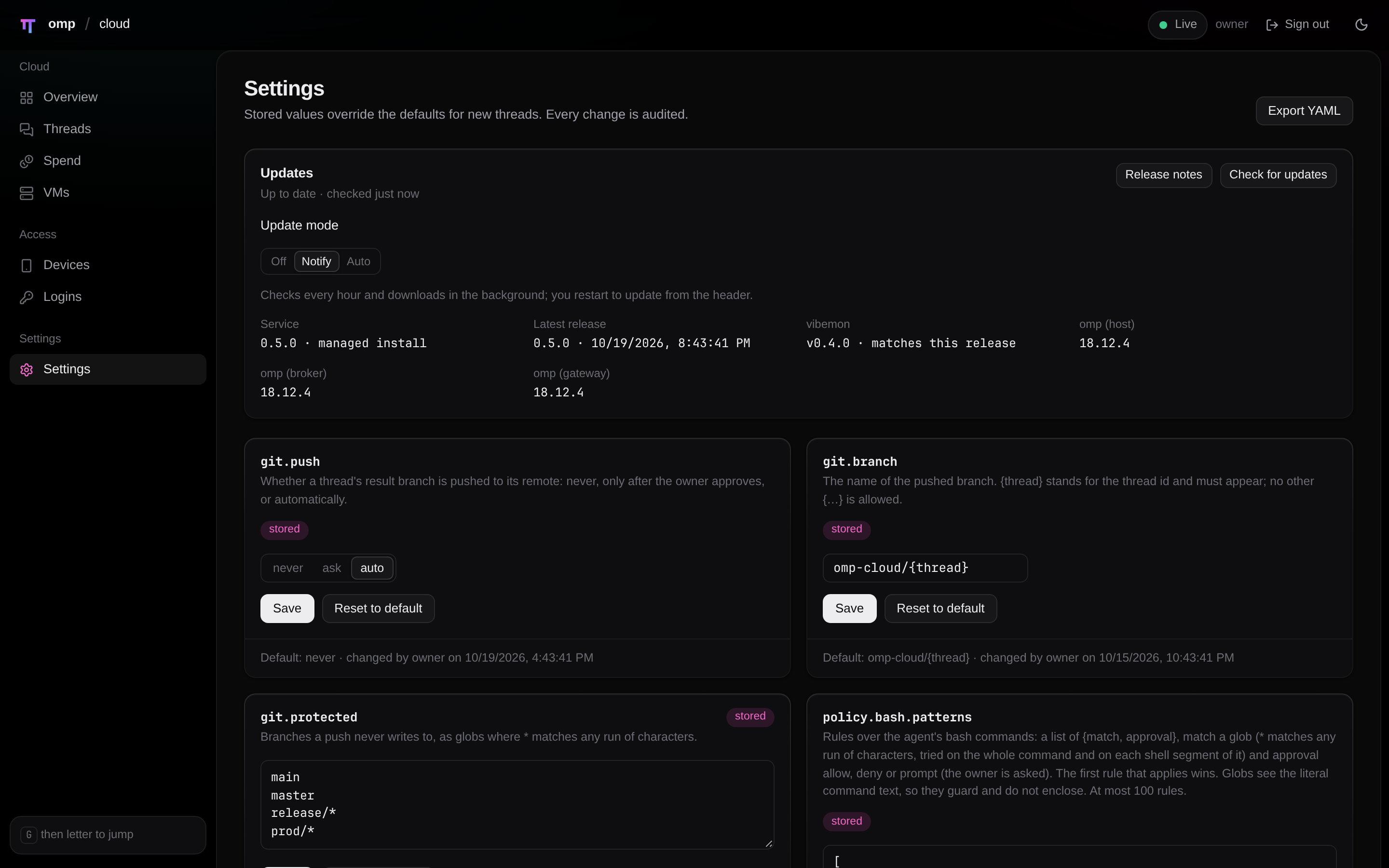Click the cloud breadcrumb link

(114, 24)
